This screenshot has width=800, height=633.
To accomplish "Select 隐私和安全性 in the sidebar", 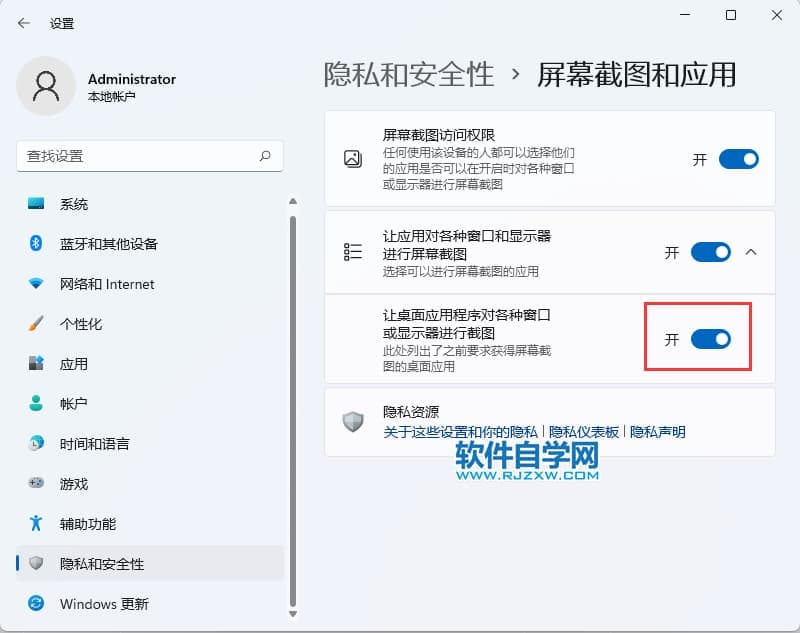I will 102,564.
